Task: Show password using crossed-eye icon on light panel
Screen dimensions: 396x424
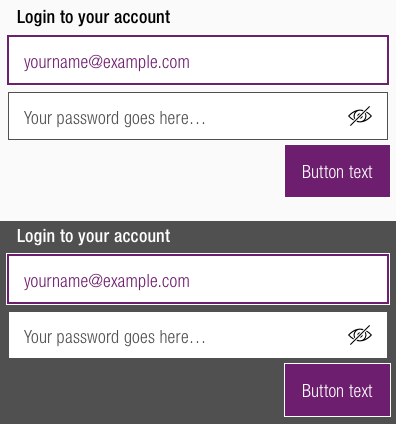Action: pyautogui.click(x=360, y=116)
